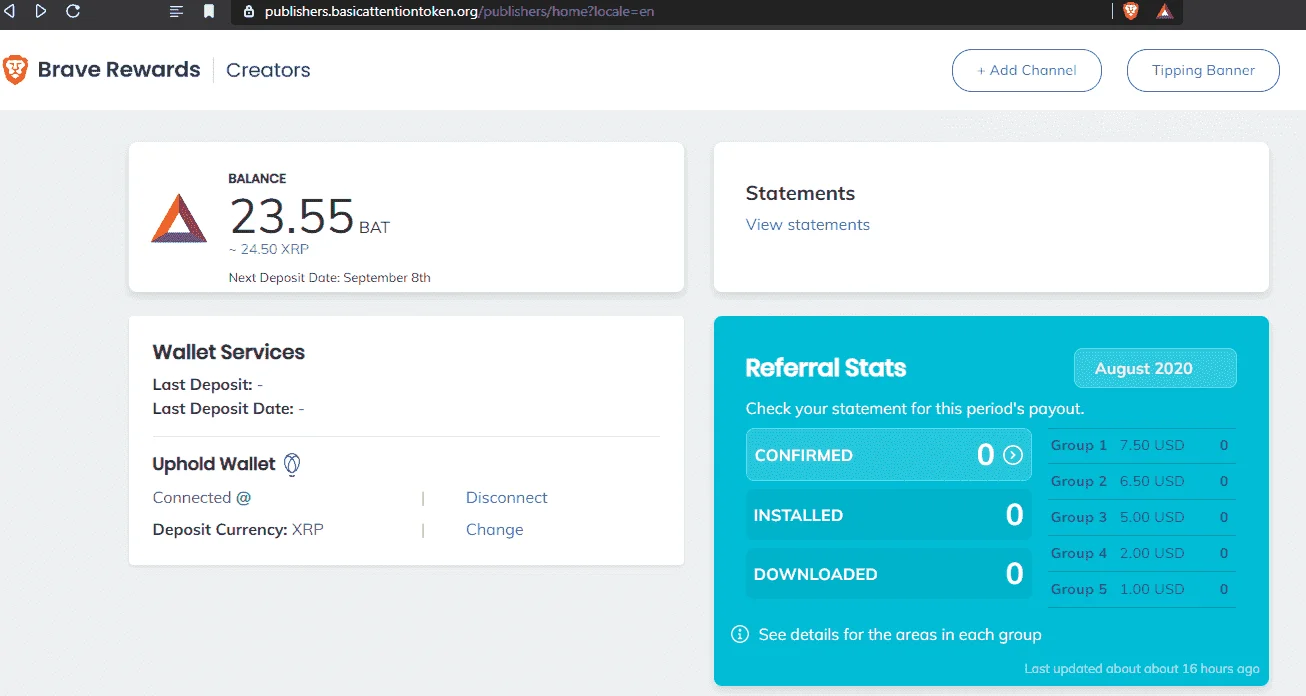Select the INSTALLED stats row
The width and height of the screenshot is (1306, 696).
(x=889, y=515)
